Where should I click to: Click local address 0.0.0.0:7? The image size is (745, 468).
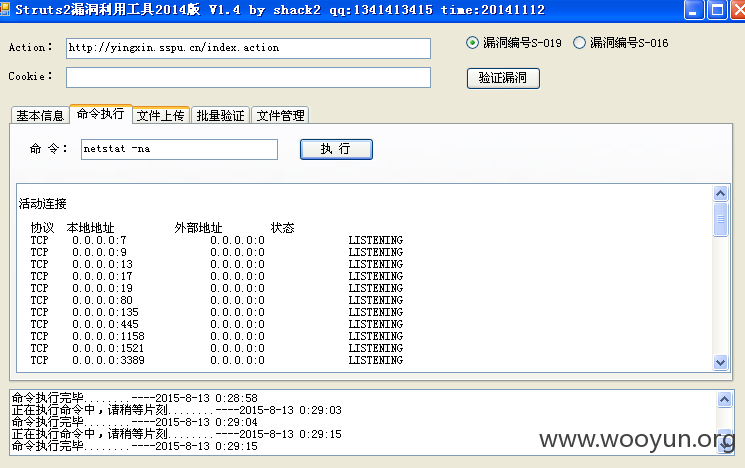coord(99,240)
